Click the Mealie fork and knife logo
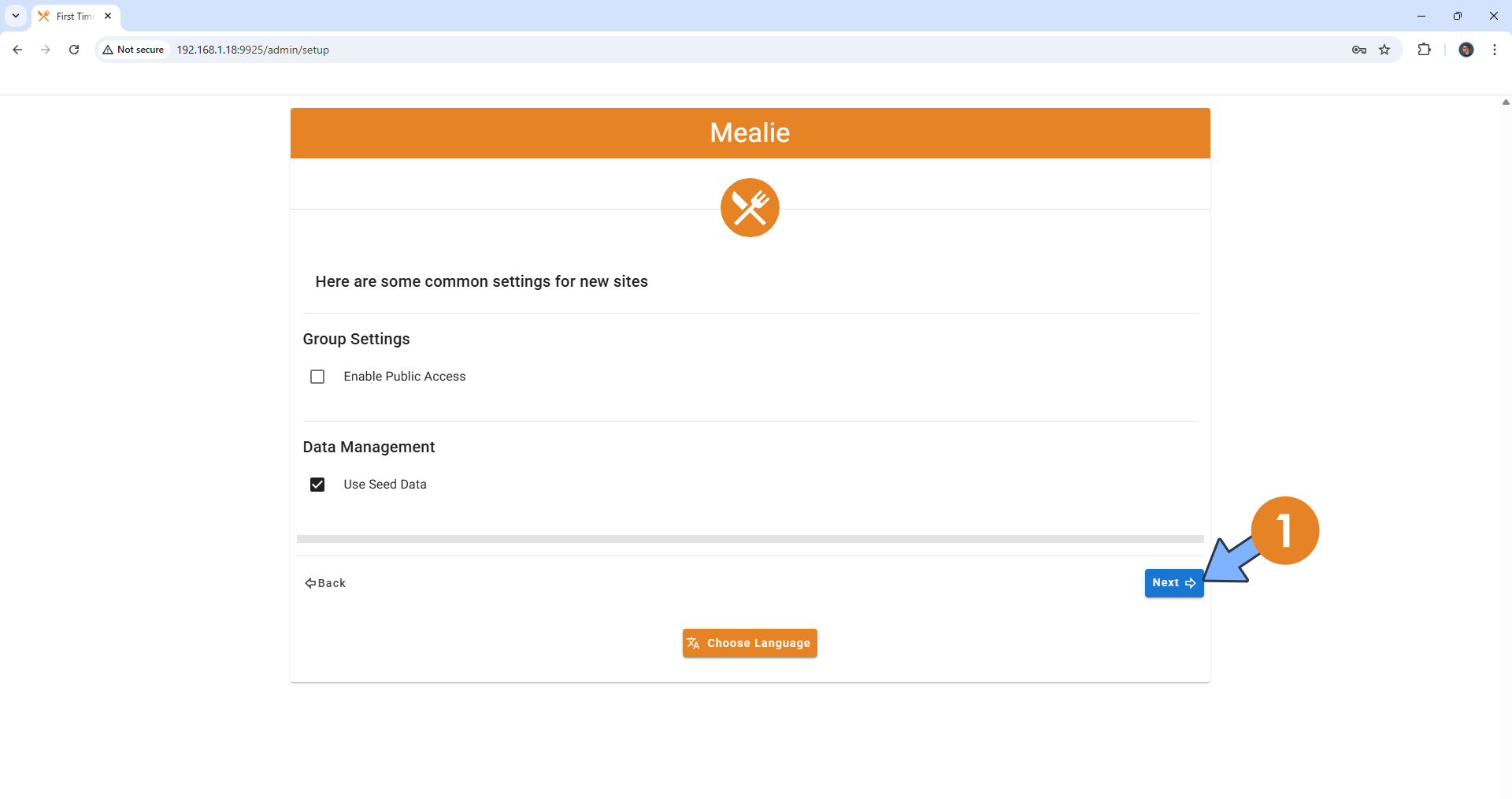This screenshot has width=1512, height=799. (x=750, y=207)
